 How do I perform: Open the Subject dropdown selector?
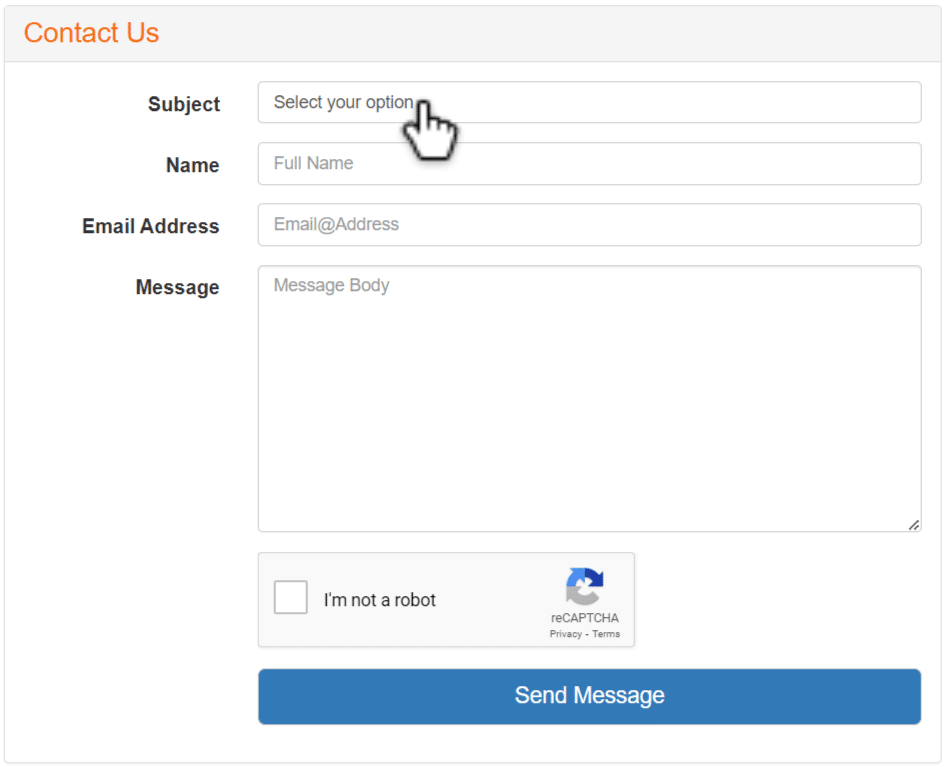pos(589,102)
